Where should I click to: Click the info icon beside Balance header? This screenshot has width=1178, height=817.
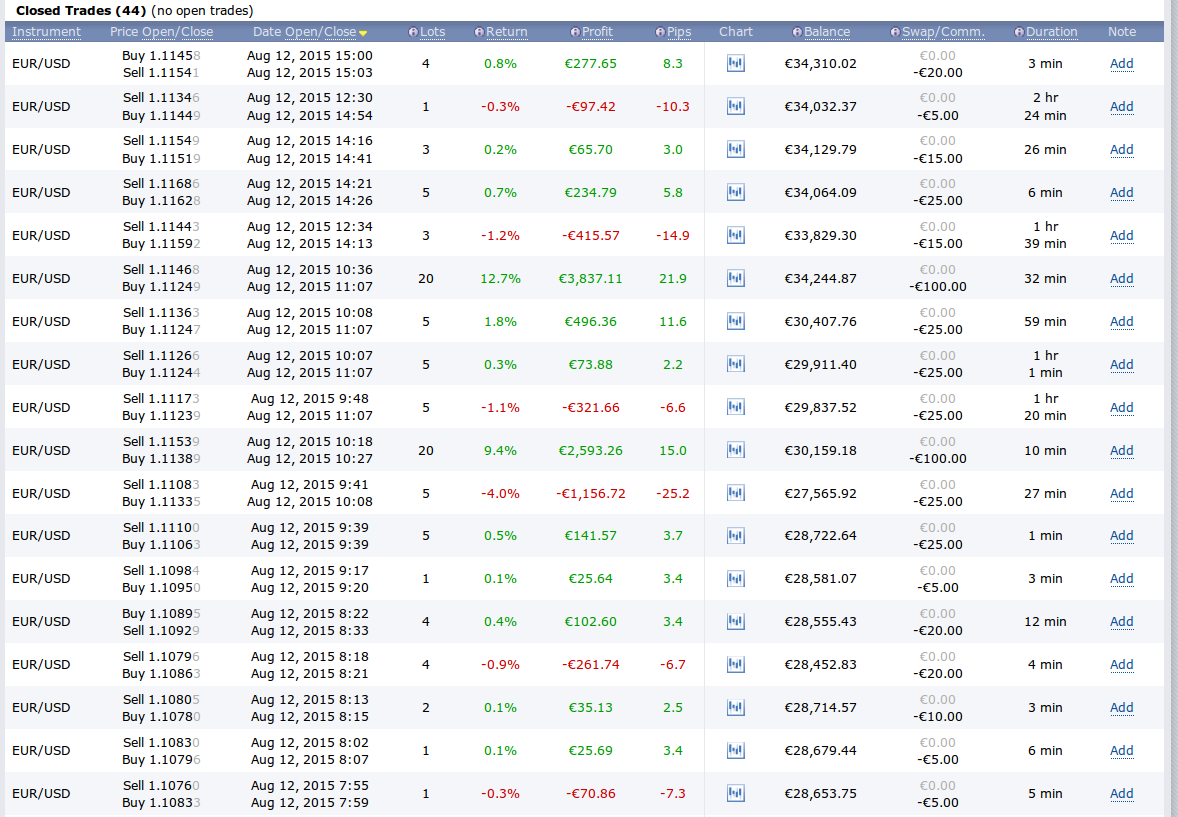(x=797, y=32)
